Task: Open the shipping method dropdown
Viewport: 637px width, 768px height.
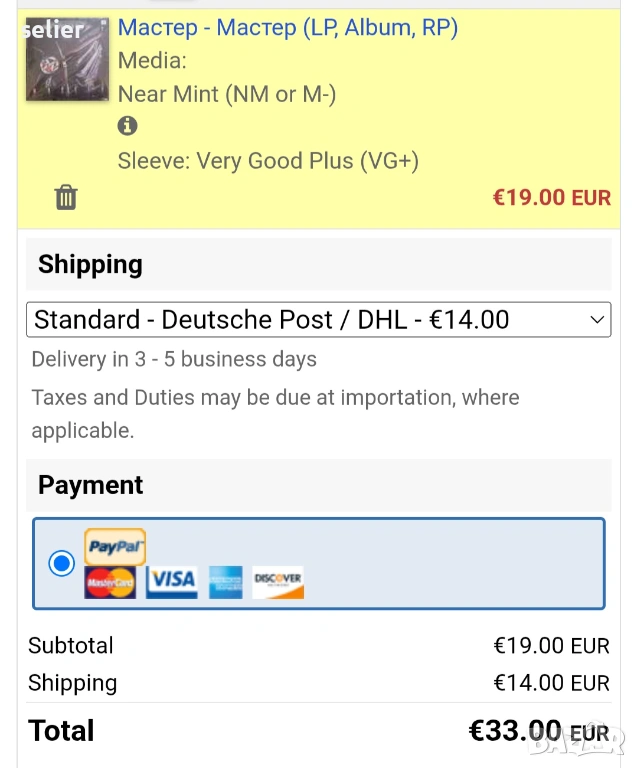Action: (318, 320)
